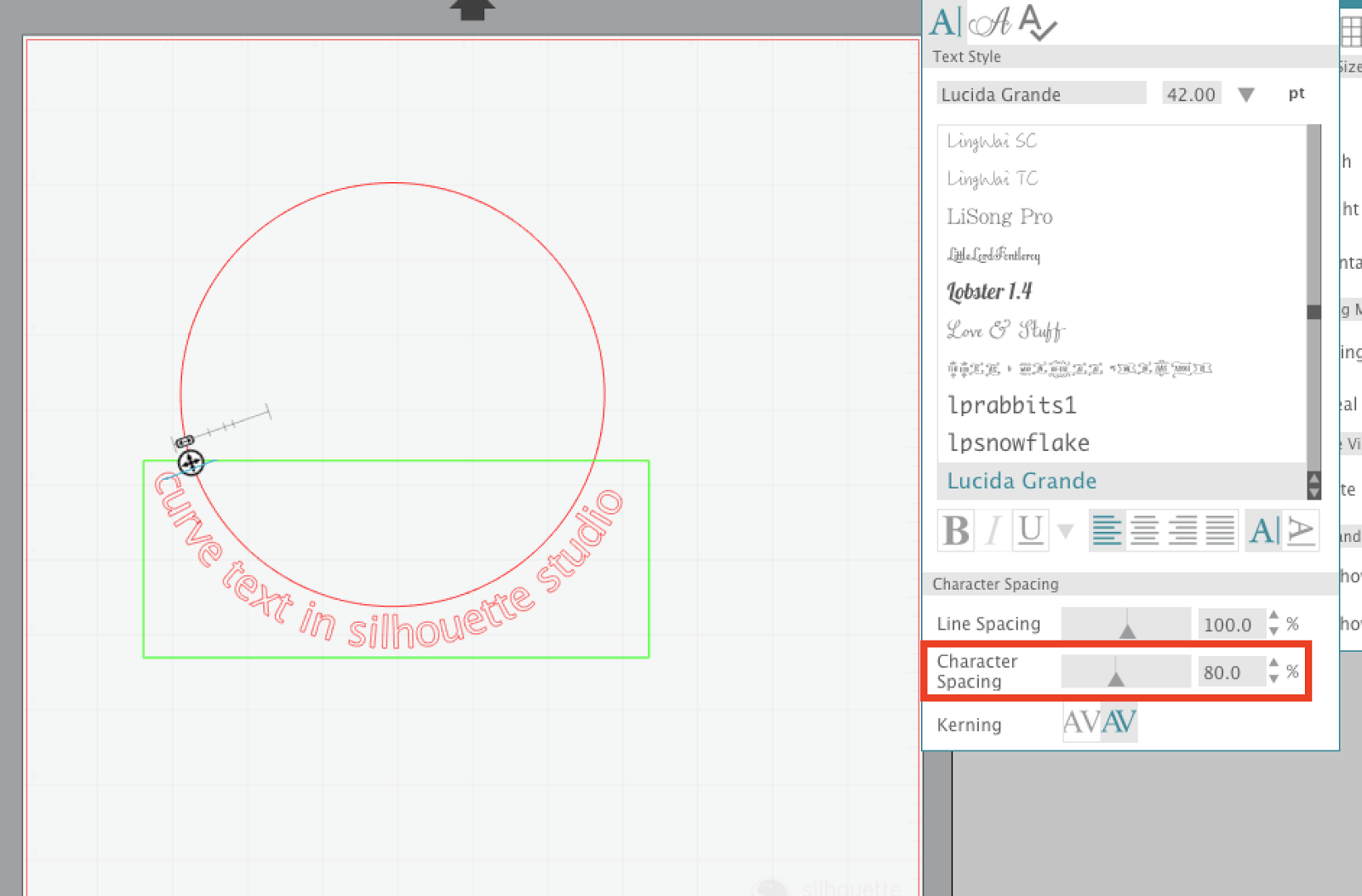Select vertical text direction icon
1362x896 pixels.
click(x=1302, y=531)
